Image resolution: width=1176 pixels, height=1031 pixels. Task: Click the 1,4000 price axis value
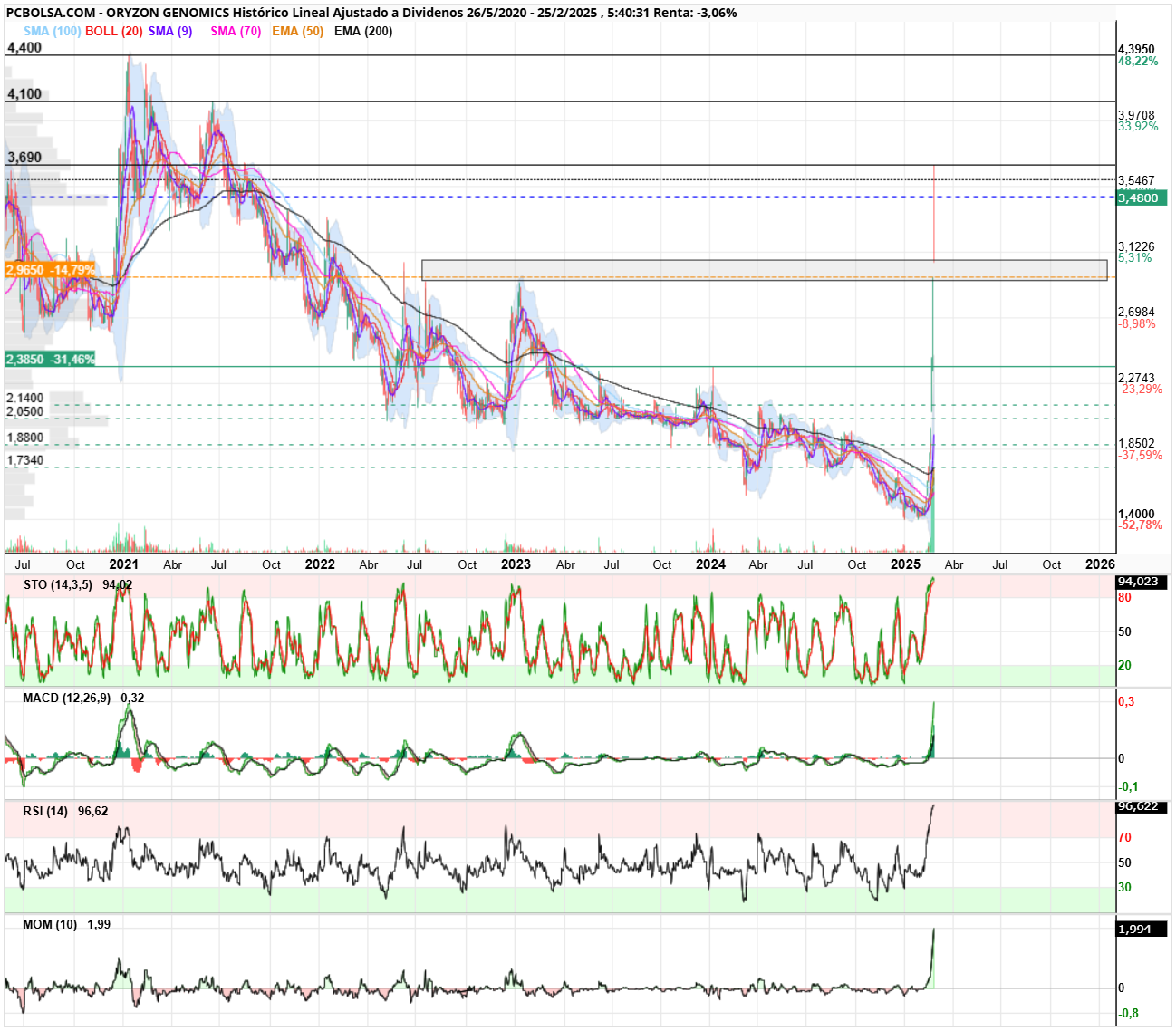pyautogui.click(x=1136, y=514)
